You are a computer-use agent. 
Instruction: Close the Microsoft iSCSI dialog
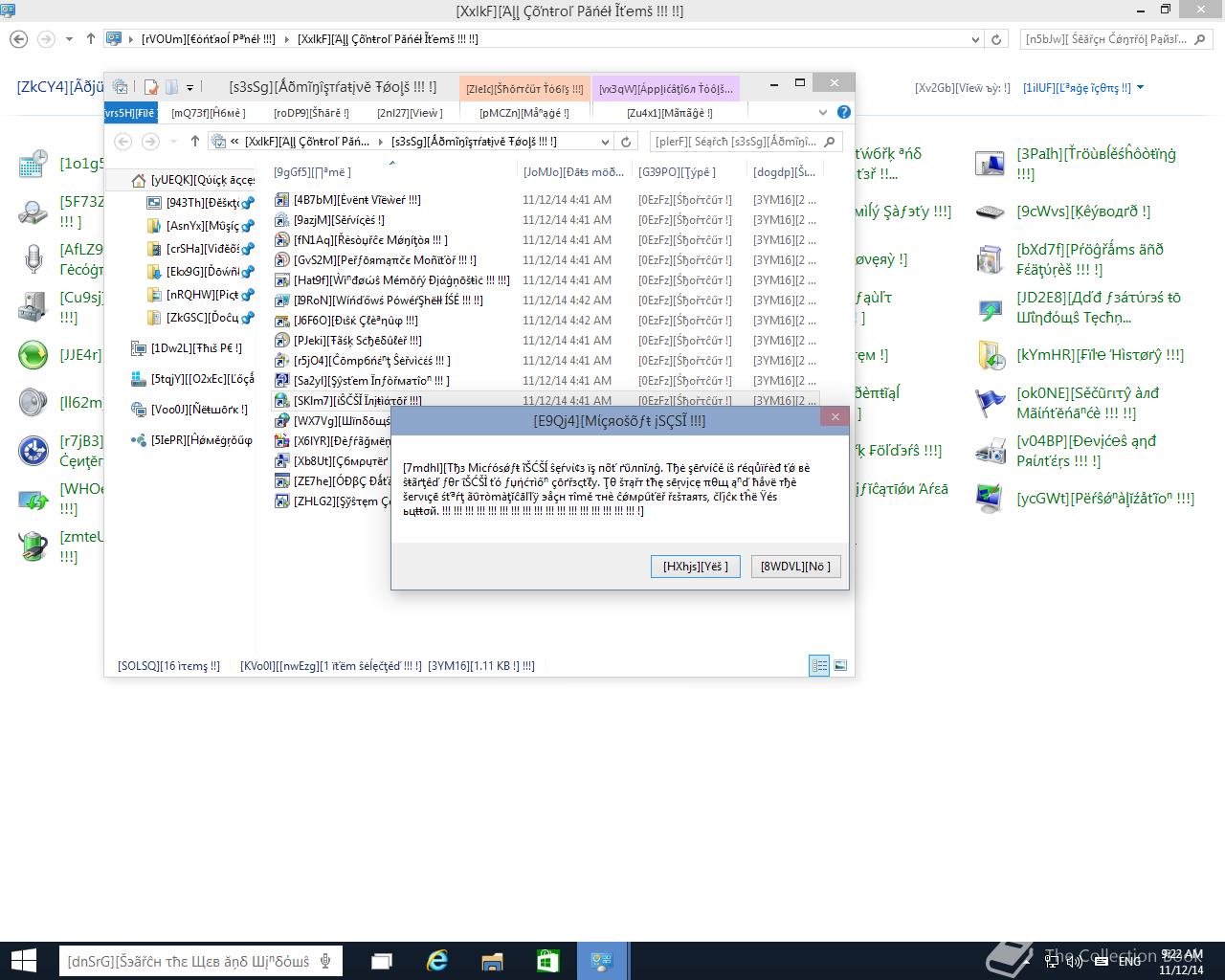[835, 416]
